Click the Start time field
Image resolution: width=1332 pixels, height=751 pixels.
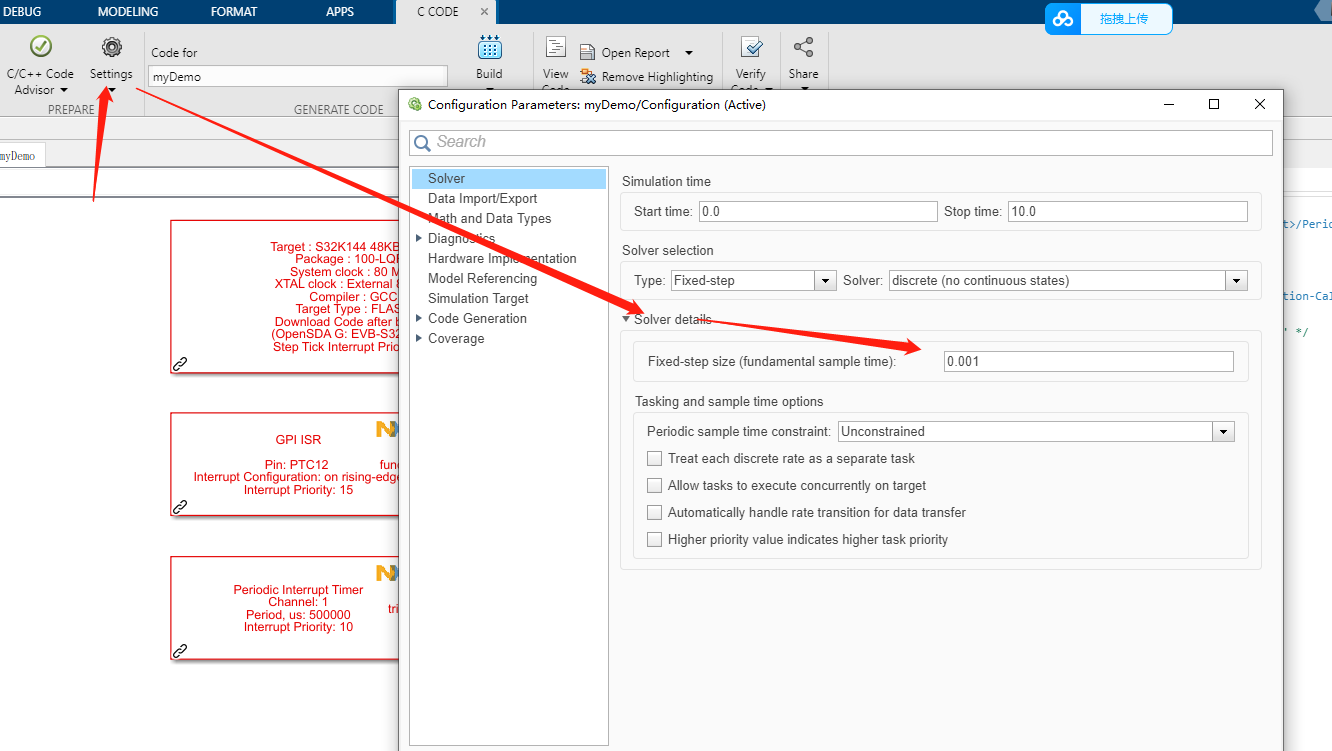817,211
